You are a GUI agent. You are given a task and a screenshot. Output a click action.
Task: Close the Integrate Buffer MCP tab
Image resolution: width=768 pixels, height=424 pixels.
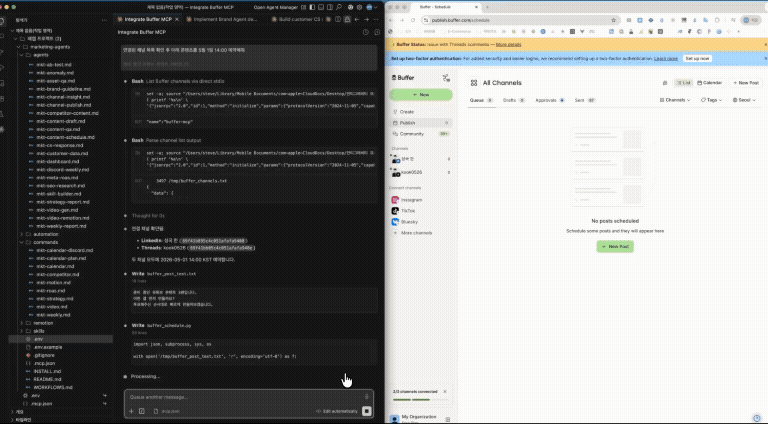click(177, 20)
